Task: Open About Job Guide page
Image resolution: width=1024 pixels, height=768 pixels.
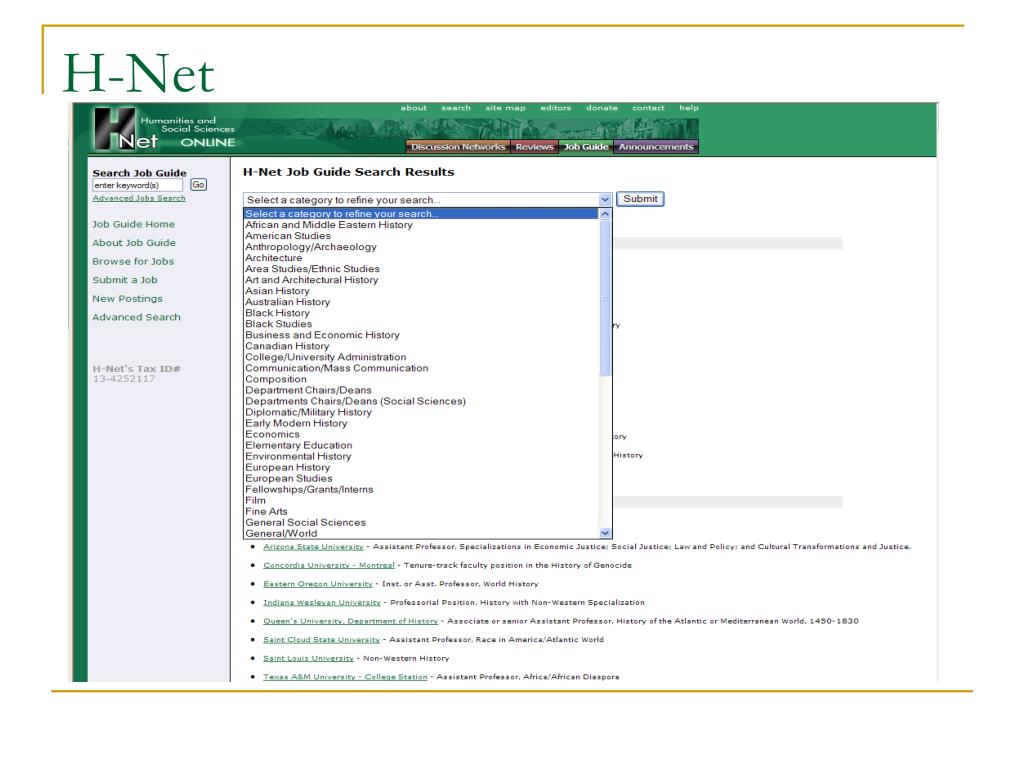Action: (x=134, y=242)
